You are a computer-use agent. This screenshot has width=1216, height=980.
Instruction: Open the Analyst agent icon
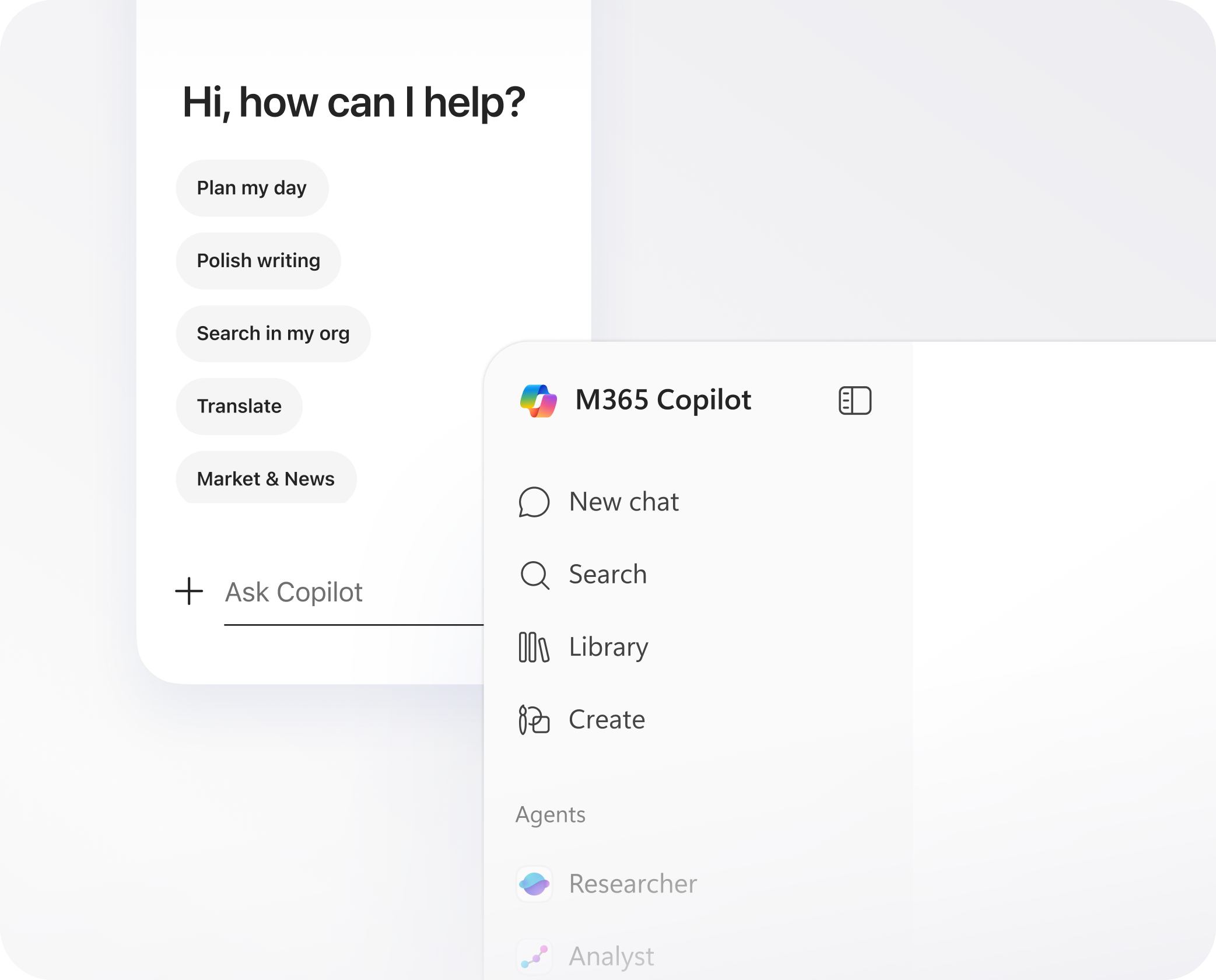(x=534, y=957)
